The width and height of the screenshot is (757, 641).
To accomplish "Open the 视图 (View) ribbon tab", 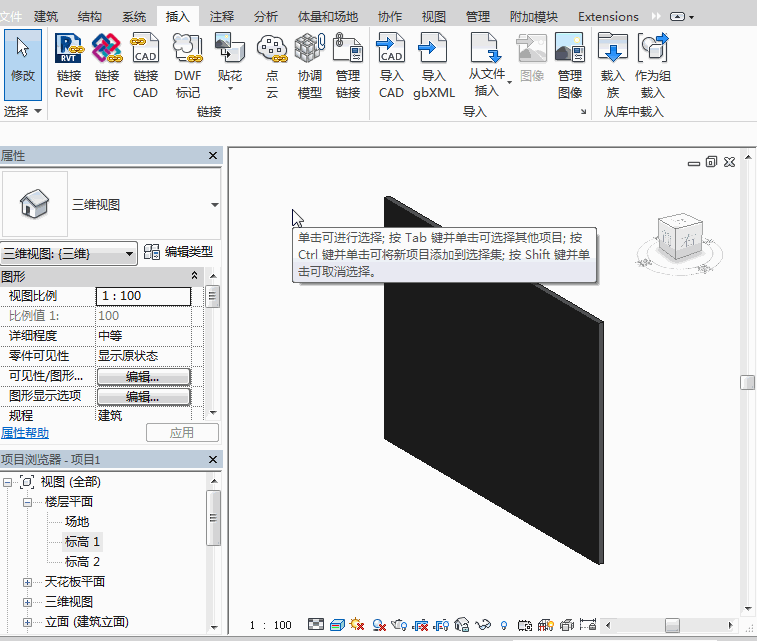I will tap(433, 16).
